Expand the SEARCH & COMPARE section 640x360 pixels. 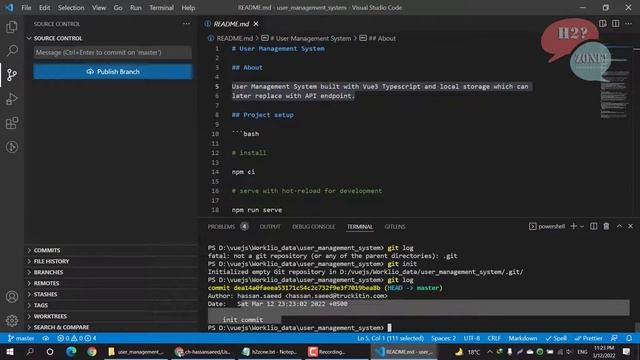61,327
